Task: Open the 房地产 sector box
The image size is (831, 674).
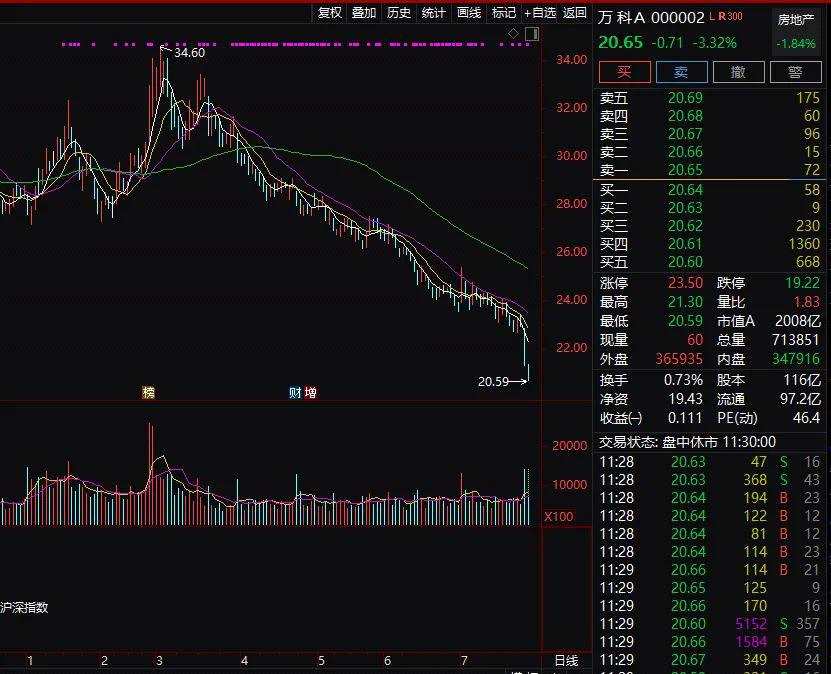Action: [x=795, y=31]
